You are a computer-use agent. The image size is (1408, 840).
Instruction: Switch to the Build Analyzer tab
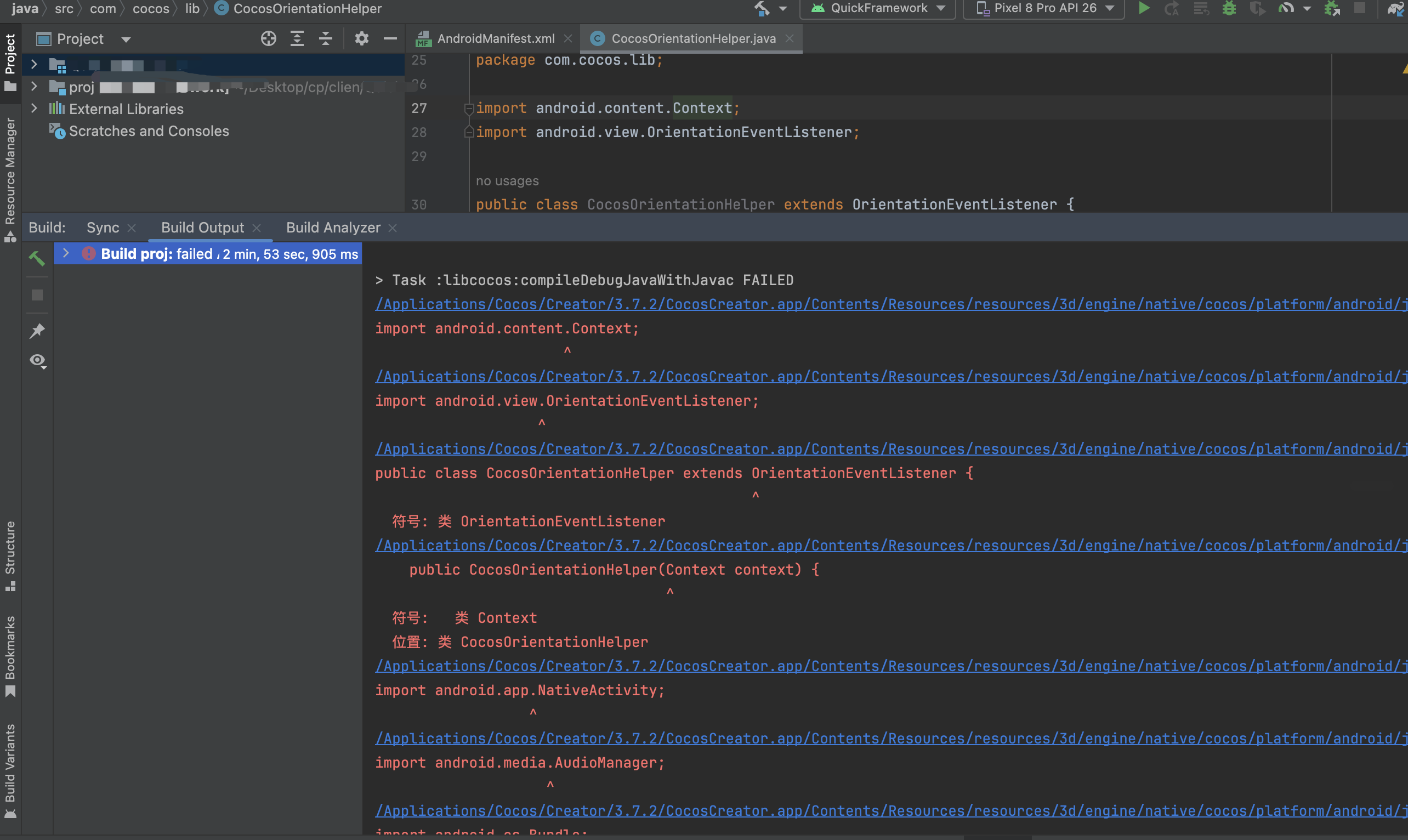pos(333,228)
